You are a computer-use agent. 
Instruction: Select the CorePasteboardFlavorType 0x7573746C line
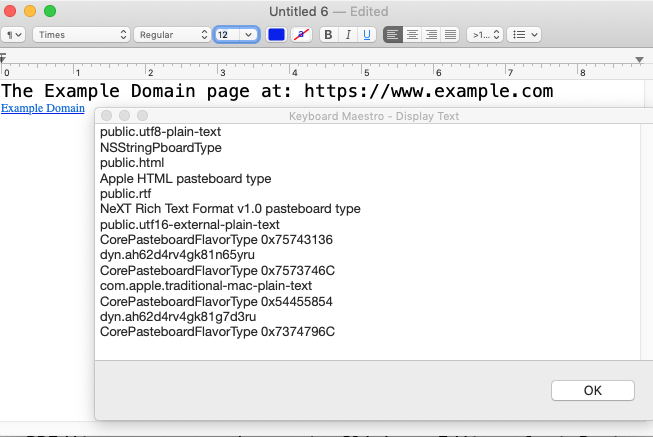[x=217, y=270]
